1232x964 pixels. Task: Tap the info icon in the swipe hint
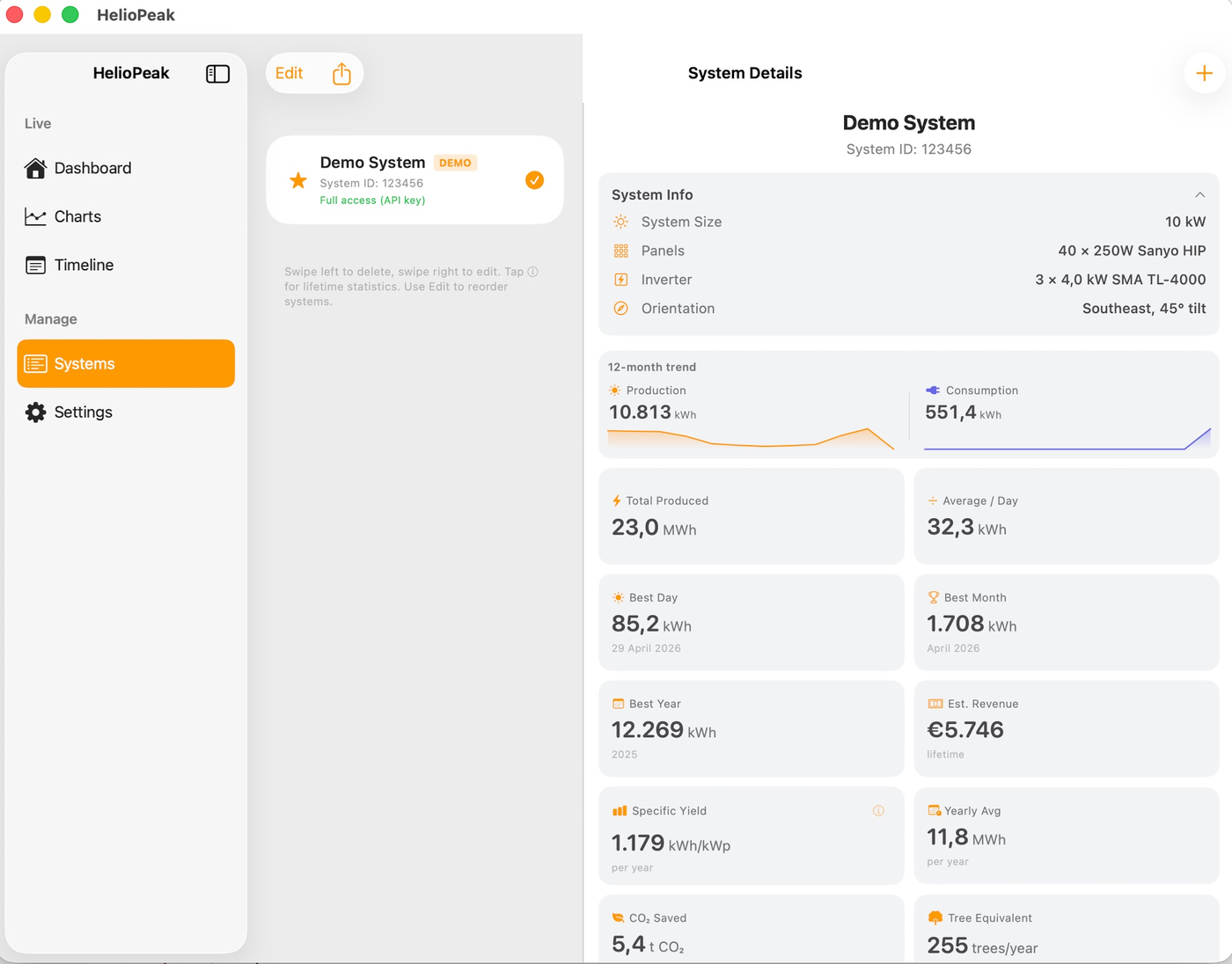click(x=532, y=272)
